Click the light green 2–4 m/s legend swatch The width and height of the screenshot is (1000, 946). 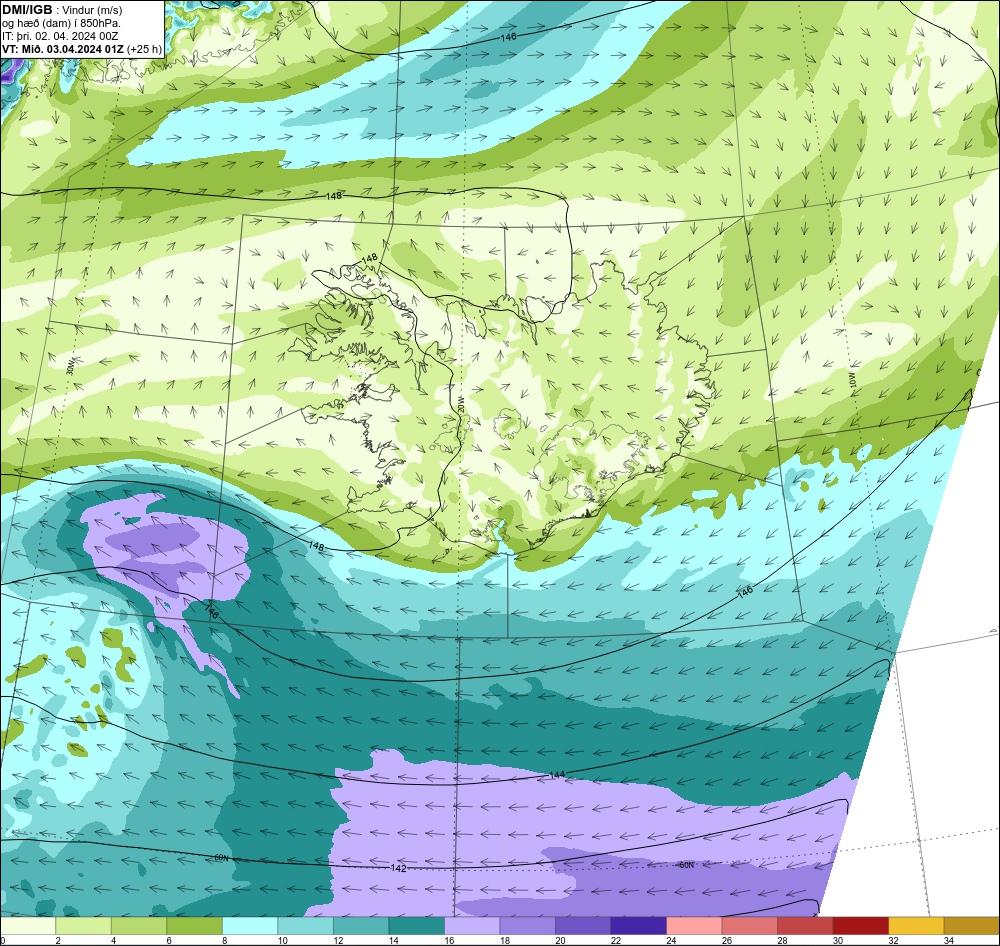84,925
